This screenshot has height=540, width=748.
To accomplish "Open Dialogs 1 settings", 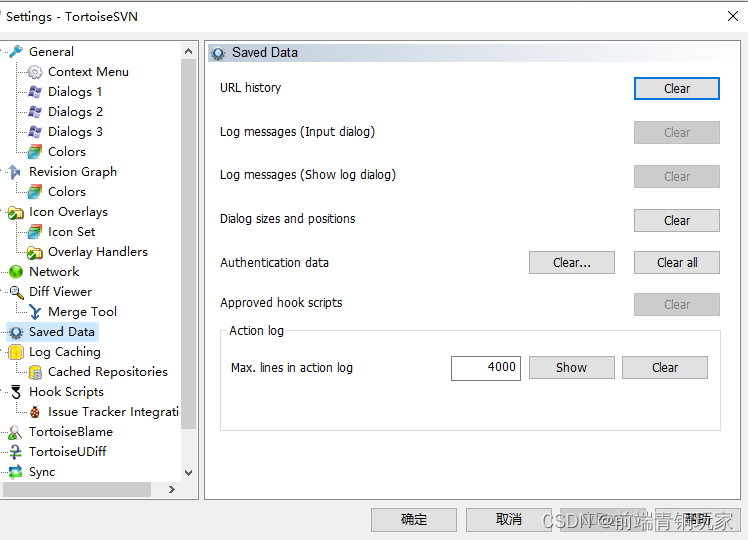I will click(x=75, y=92).
